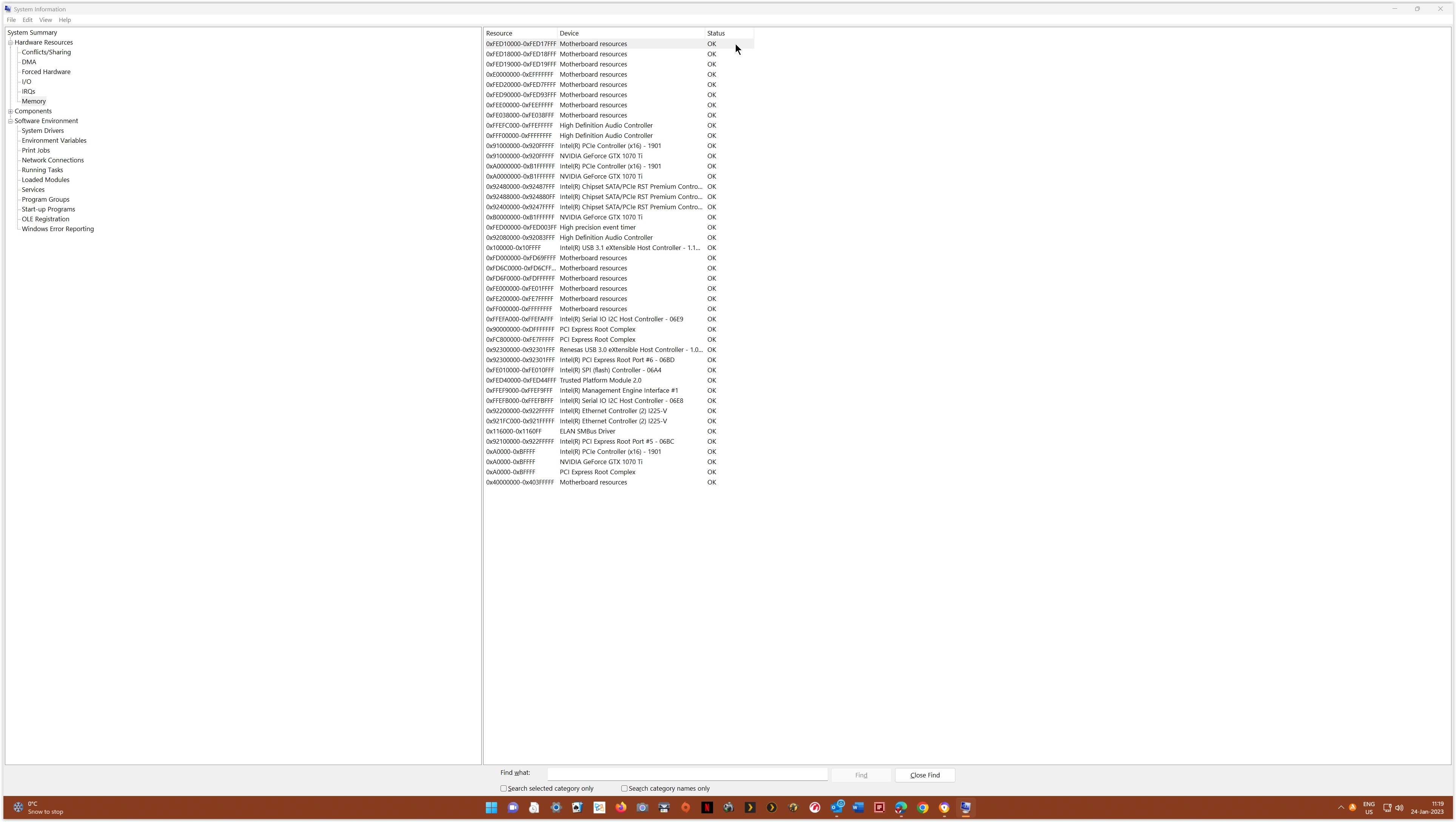Image resolution: width=1456 pixels, height=822 pixels.
Task: Click the Find what text field
Action: tap(687, 774)
